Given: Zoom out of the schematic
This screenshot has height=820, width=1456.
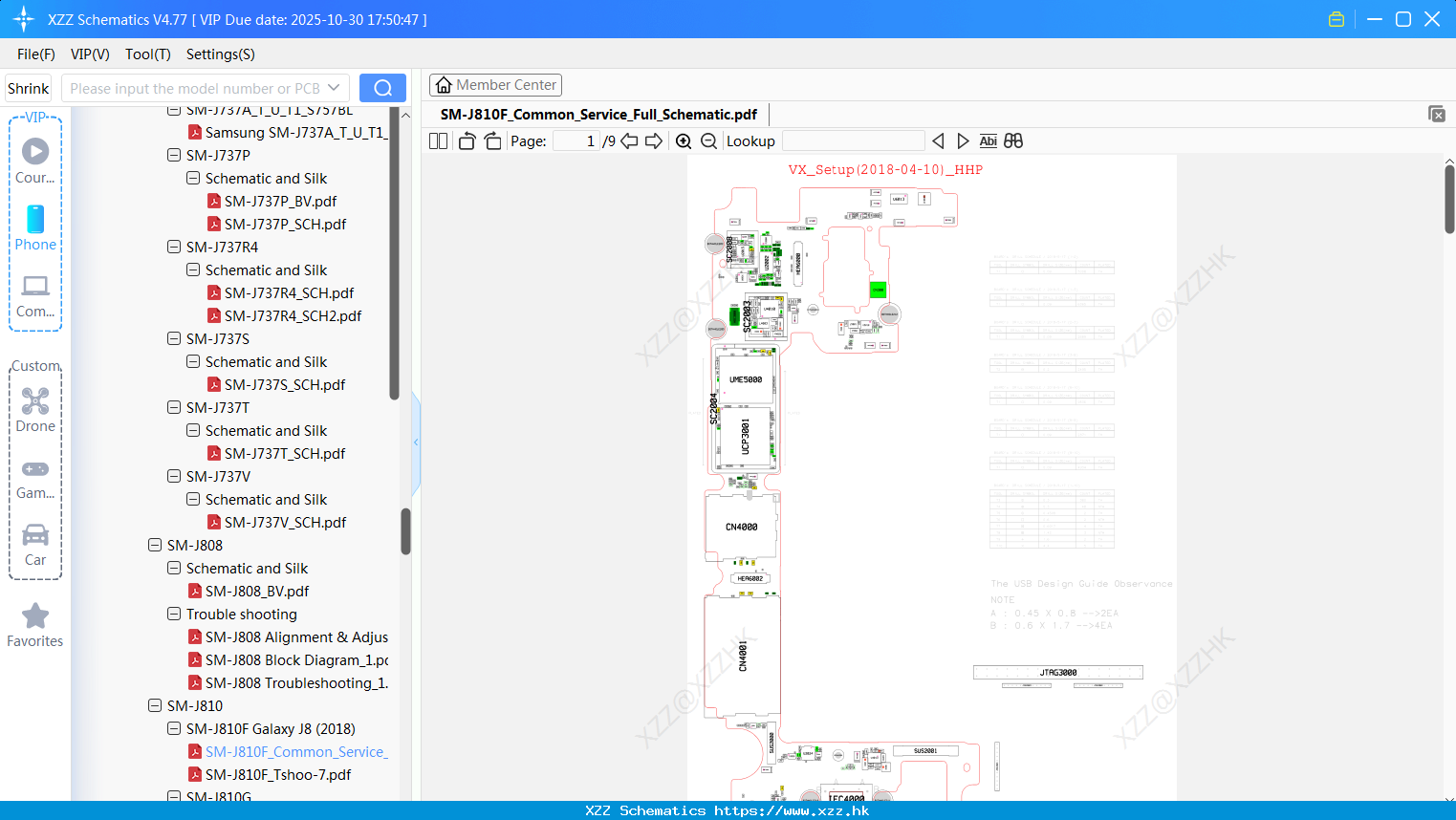Looking at the screenshot, I should 708,141.
